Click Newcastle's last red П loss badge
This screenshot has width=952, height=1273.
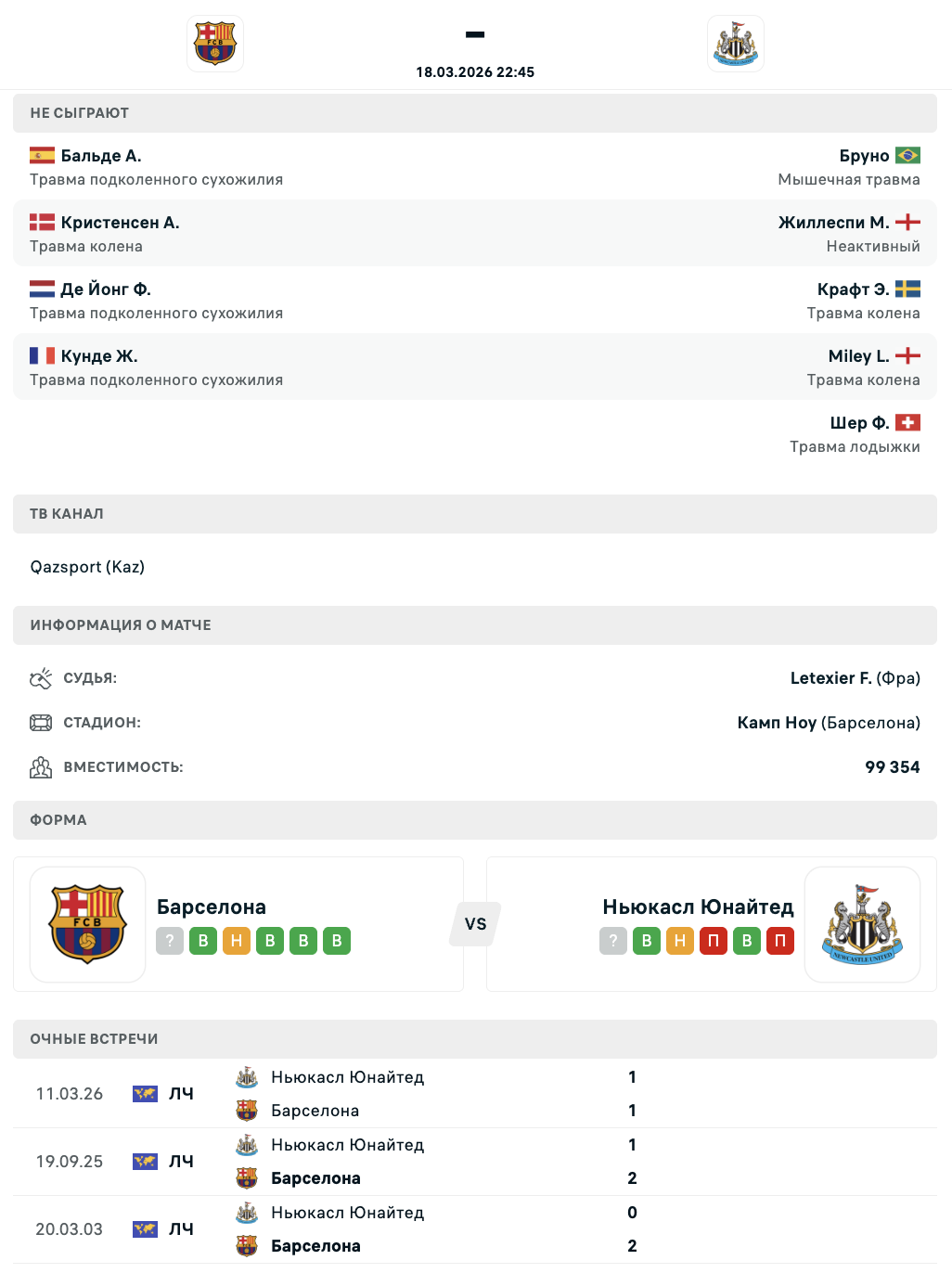780,941
